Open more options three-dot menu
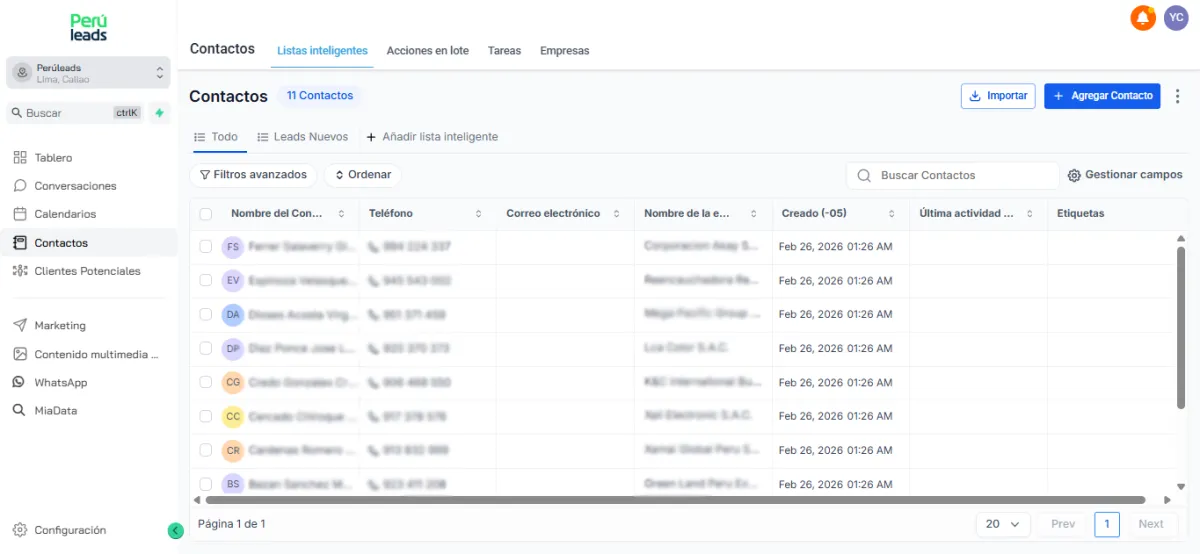 pyautogui.click(x=1177, y=96)
